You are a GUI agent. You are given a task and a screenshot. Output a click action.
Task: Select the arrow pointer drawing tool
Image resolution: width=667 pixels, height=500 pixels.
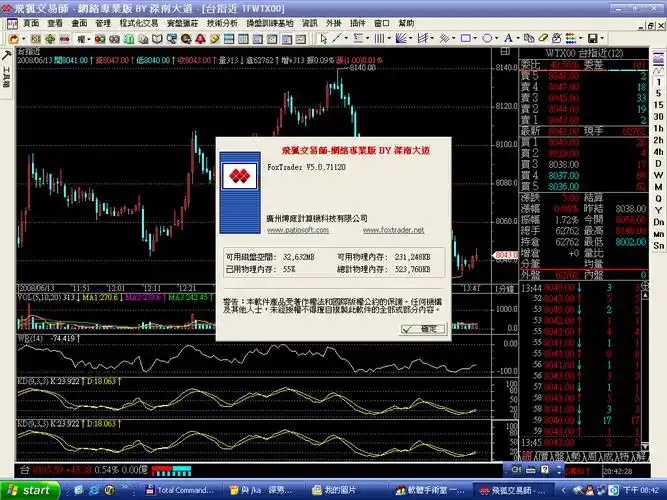(x=324, y=39)
